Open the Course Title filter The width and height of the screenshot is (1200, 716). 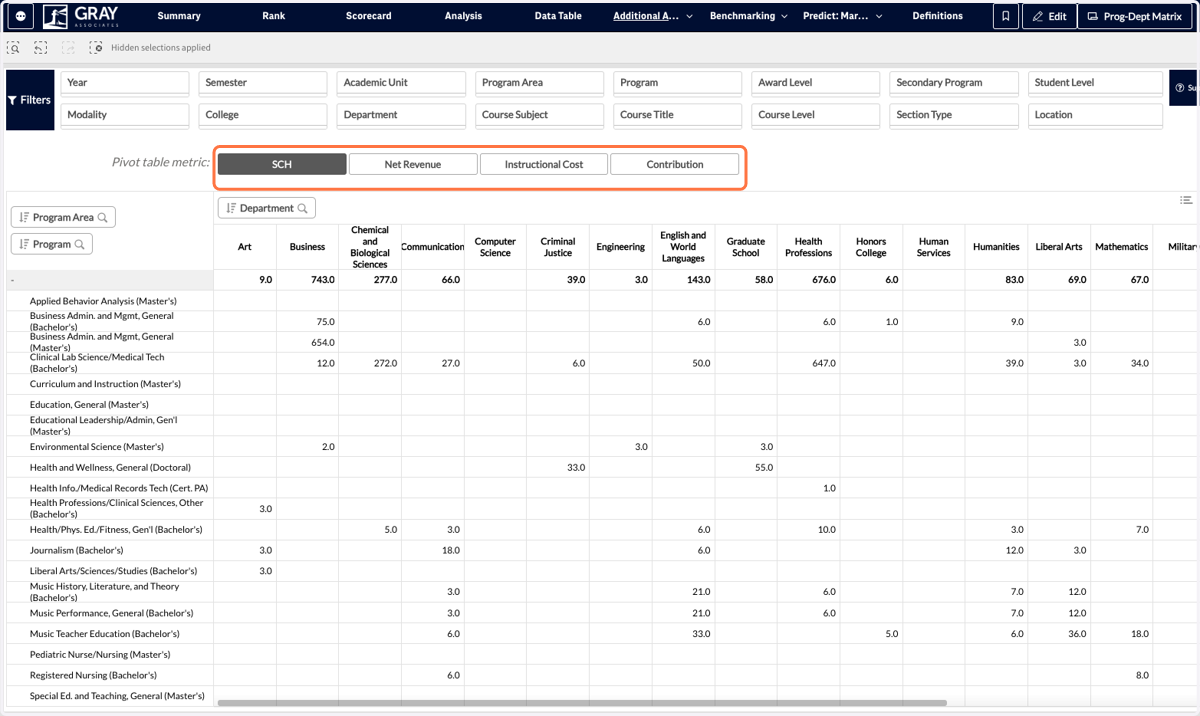tap(677, 115)
